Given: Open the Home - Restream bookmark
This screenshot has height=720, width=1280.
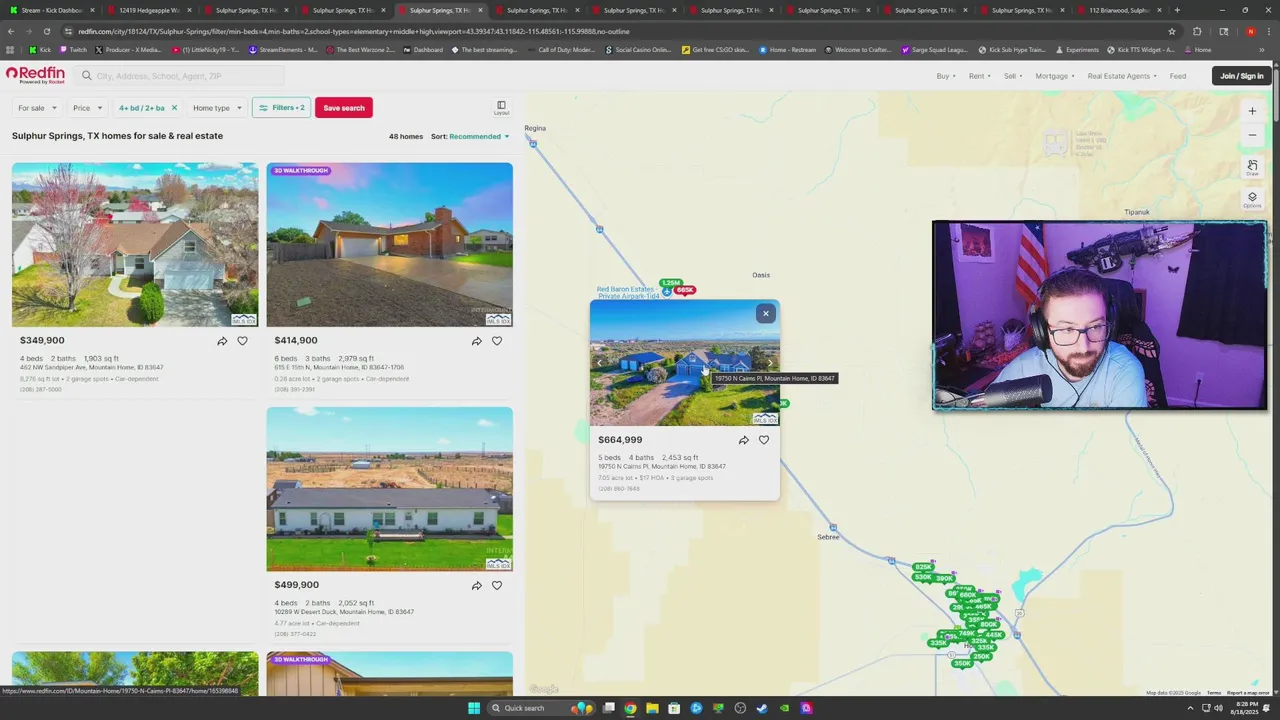Looking at the screenshot, I should [788, 50].
